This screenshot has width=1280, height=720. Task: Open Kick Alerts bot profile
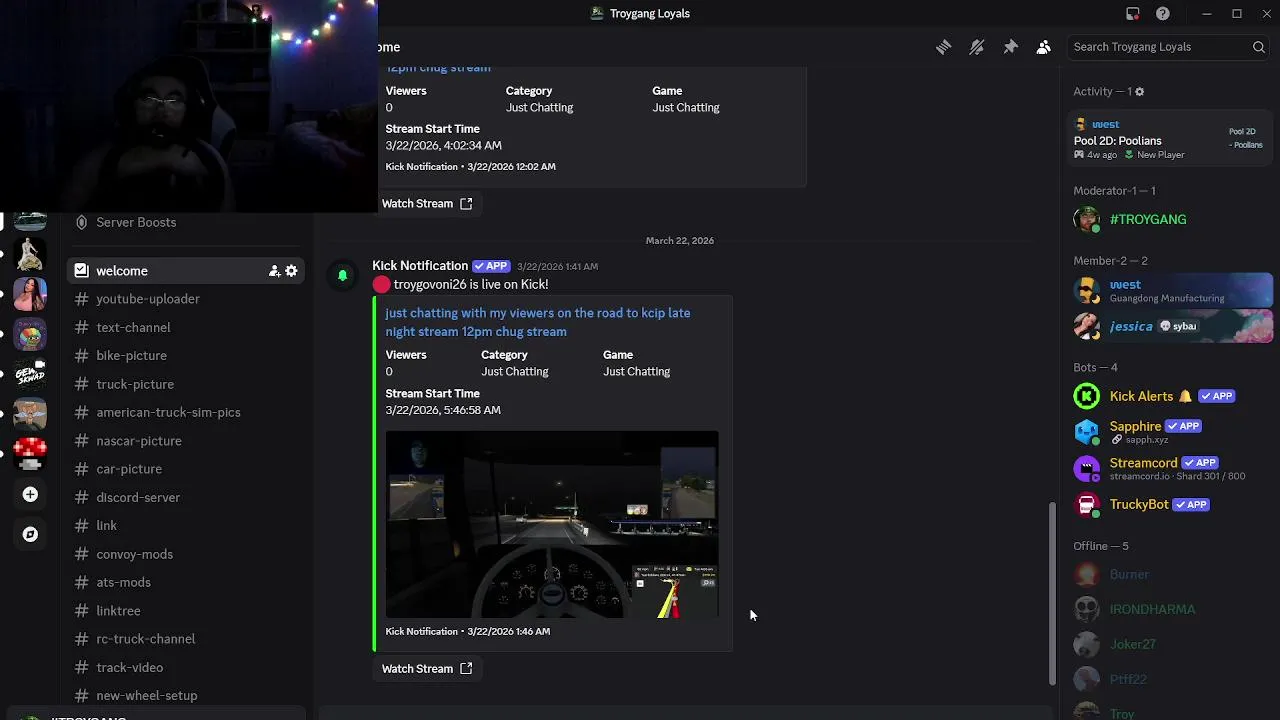point(1172,396)
